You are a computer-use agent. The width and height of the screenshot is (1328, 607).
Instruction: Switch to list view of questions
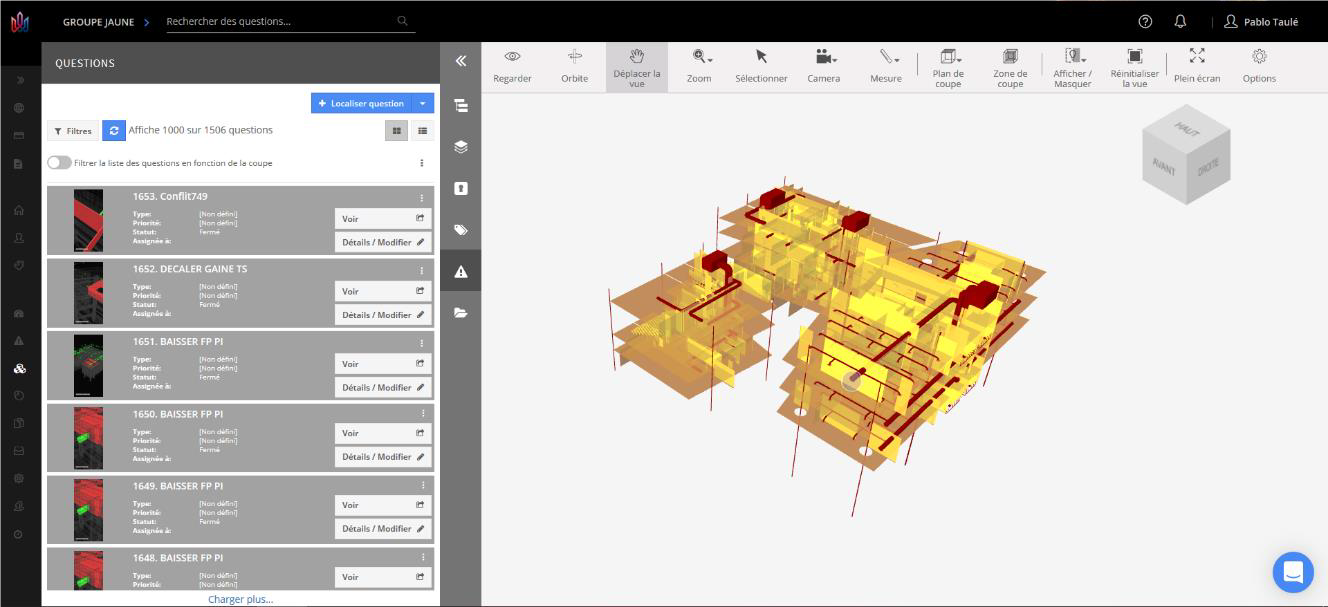pyautogui.click(x=423, y=130)
